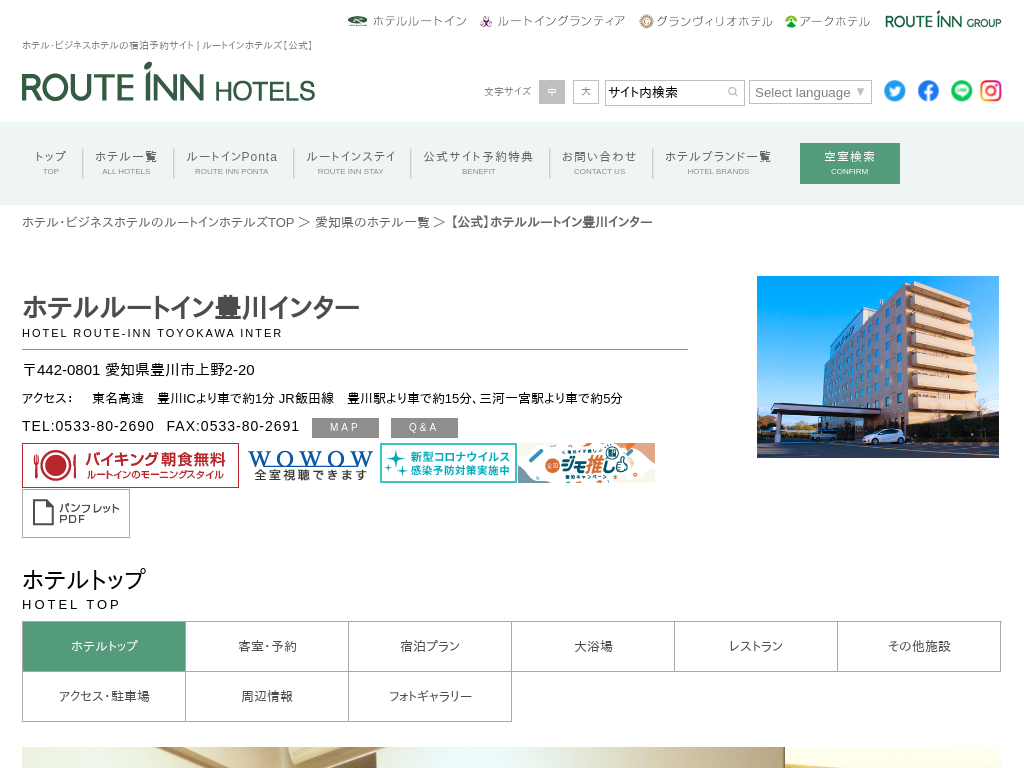Screen dimensions: 1024x768
Task: Select the 周辺情報 tab
Action: coord(267,696)
